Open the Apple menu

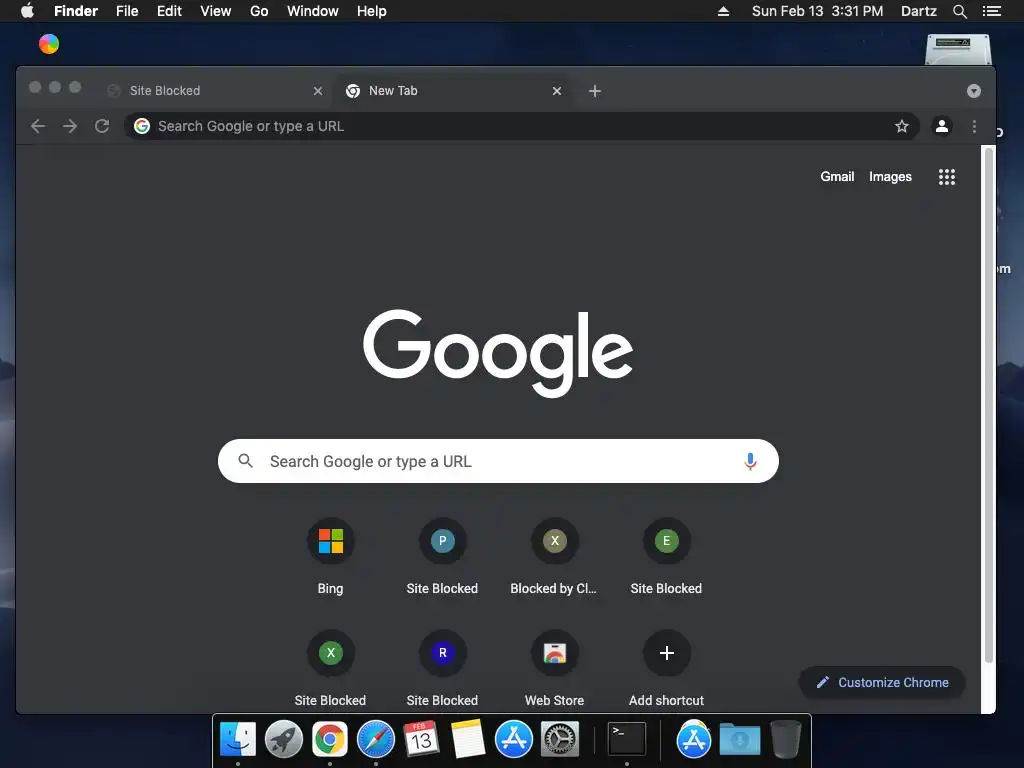(27, 11)
